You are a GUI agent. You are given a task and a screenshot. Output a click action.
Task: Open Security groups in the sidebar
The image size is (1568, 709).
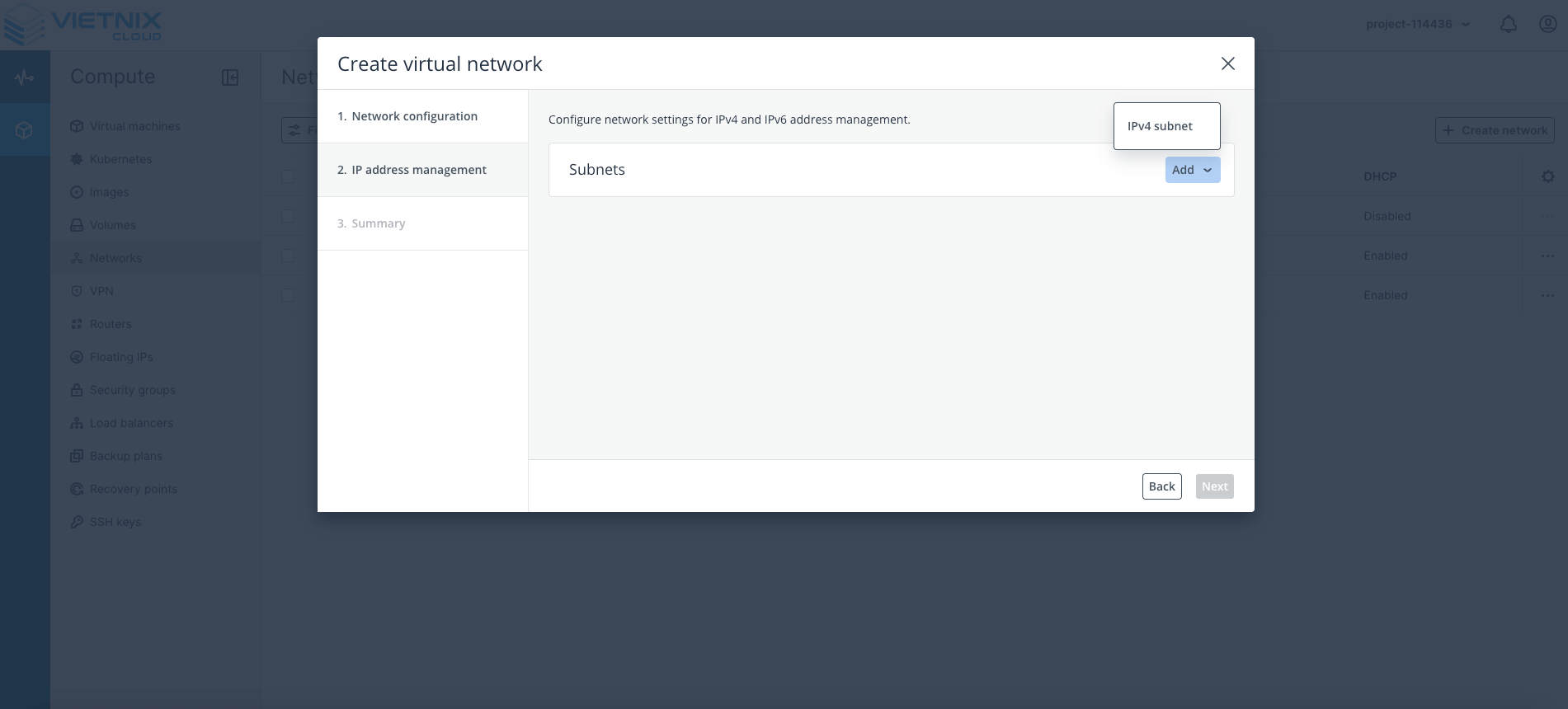pos(155,390)
